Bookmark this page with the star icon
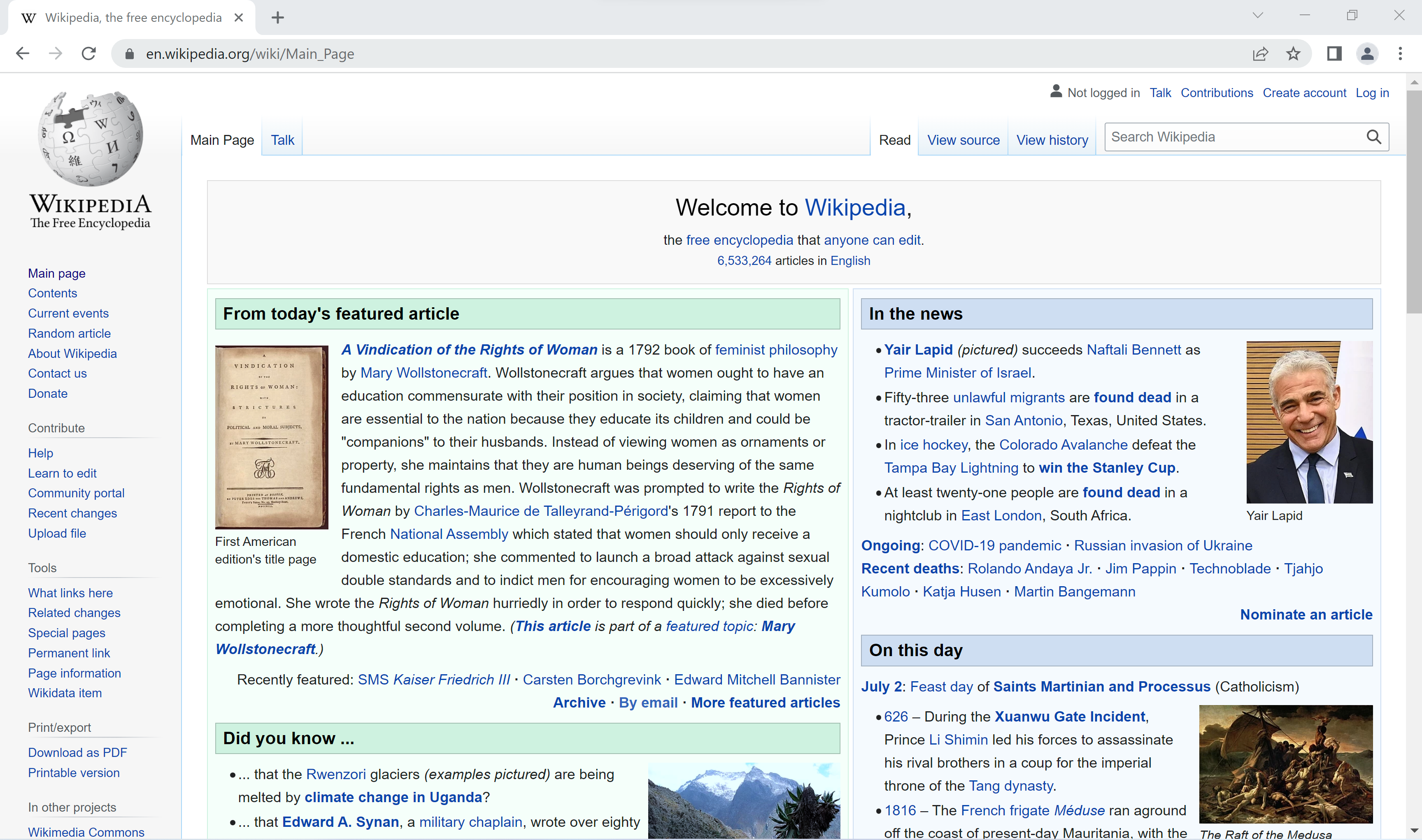Screen dimensions: 1422x840 (1293, 54)
